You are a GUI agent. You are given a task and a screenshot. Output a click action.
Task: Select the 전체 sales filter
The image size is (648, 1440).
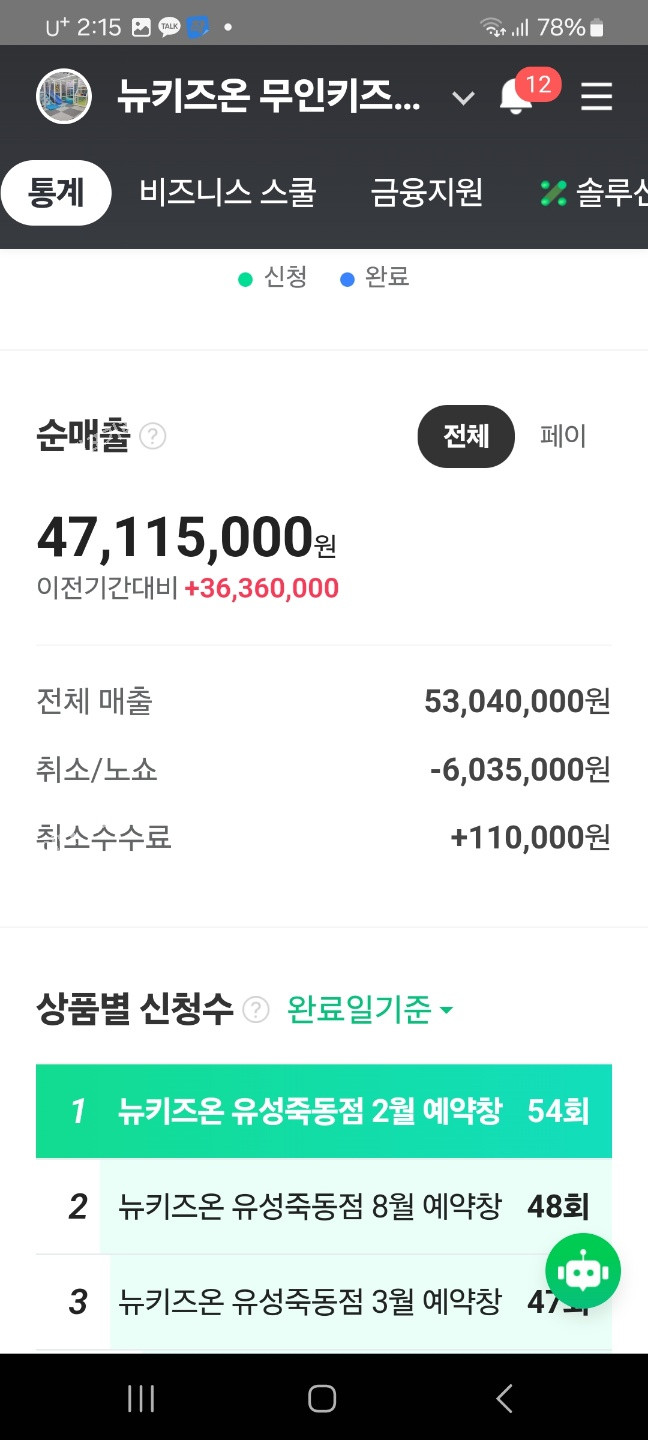pyautogui.click(x=466, y=436)
